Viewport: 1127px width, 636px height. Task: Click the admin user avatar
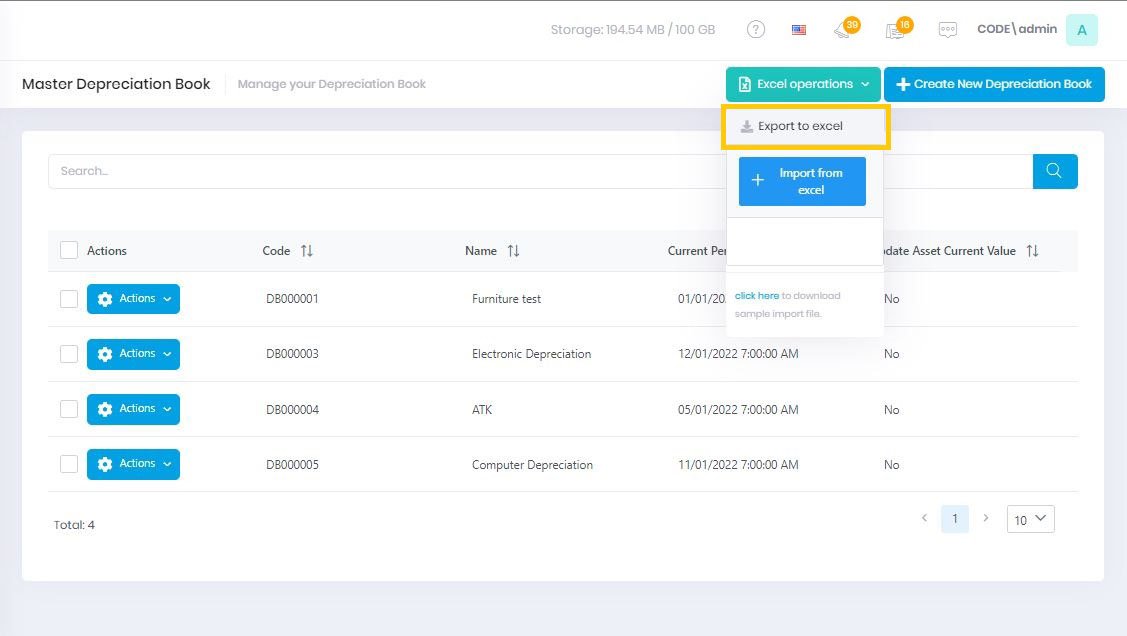[1081, 30]
